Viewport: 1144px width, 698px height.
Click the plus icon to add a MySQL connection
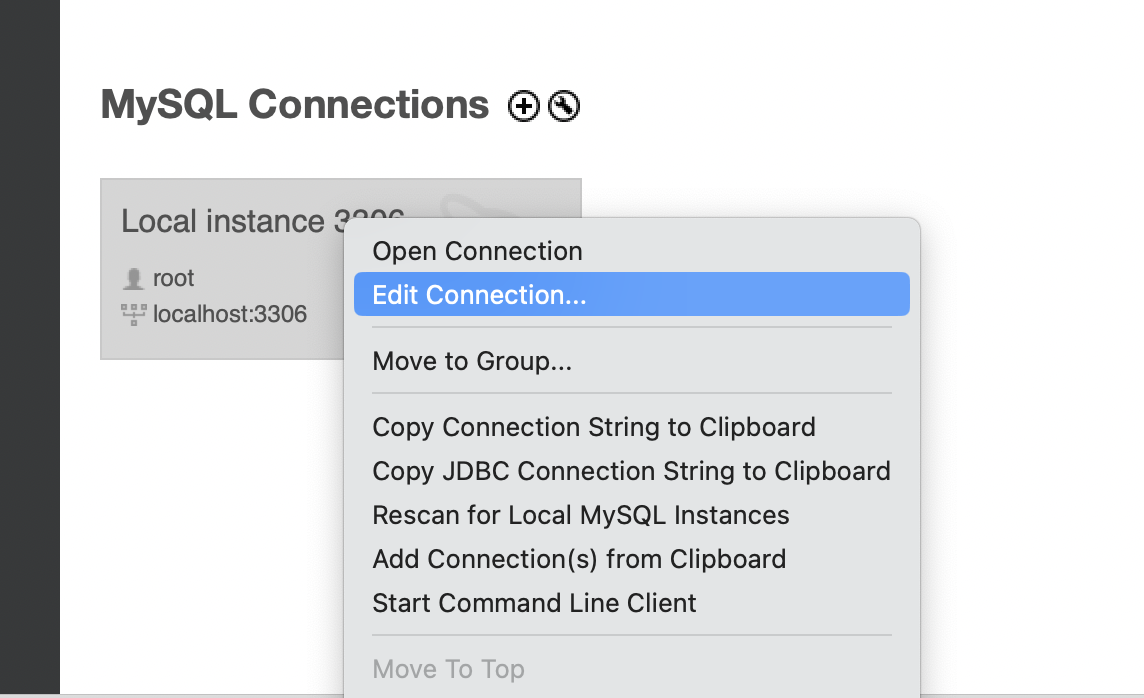click(x=523, y=106)
